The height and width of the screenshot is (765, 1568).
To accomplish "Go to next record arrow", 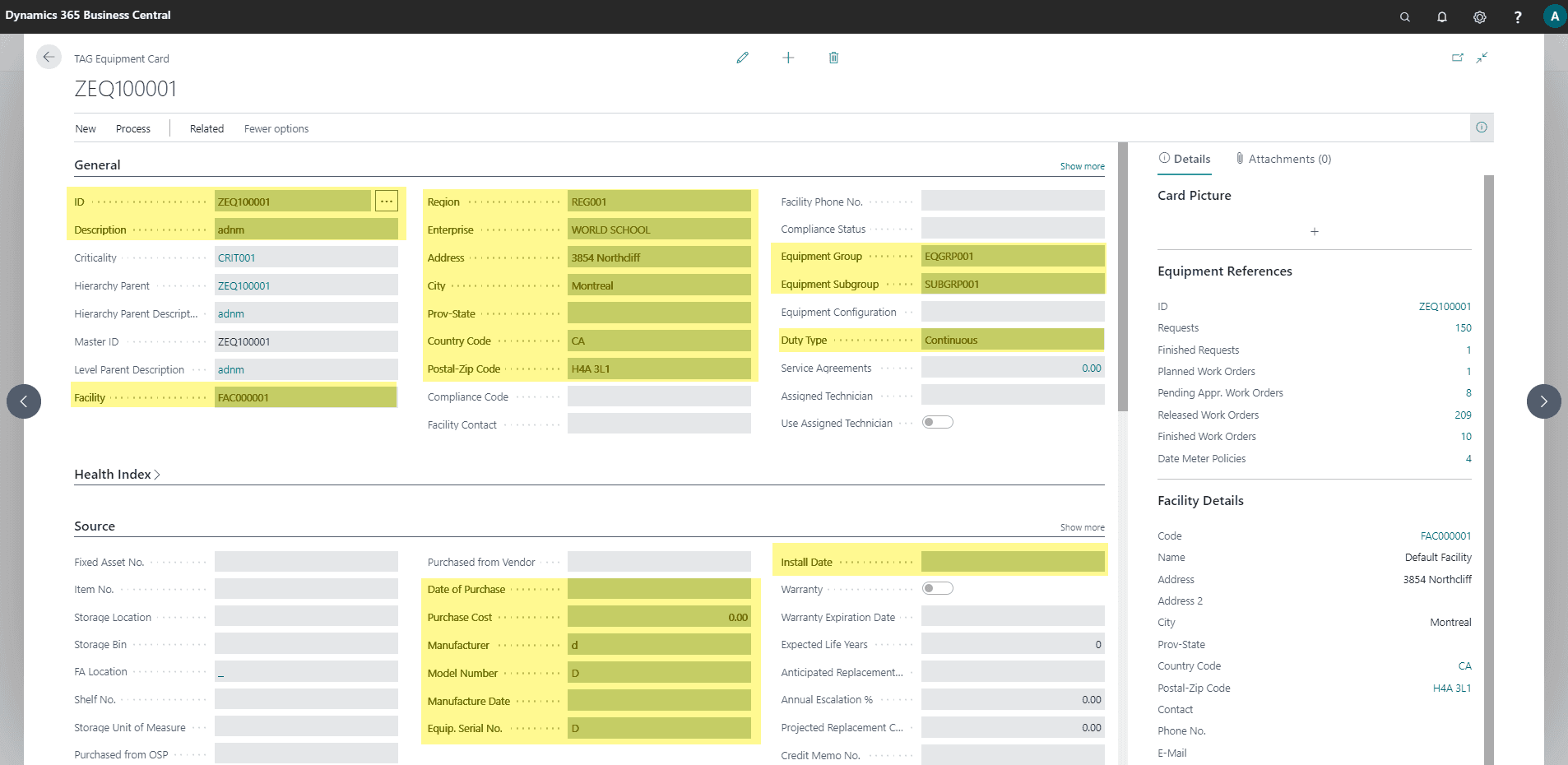I will (1544, 401).
